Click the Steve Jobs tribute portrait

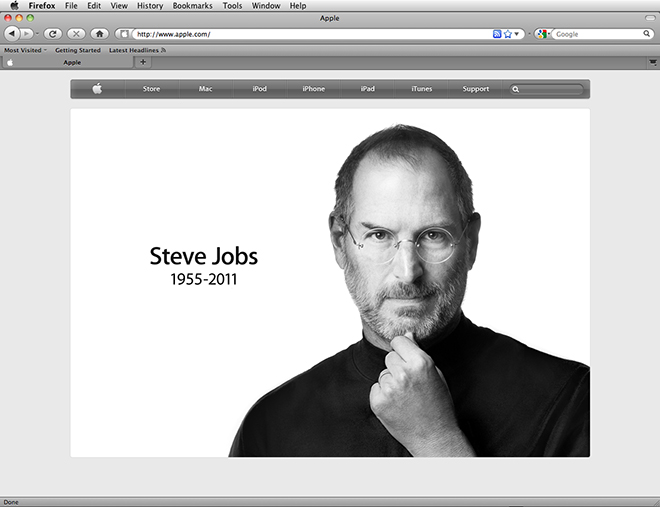408,290
